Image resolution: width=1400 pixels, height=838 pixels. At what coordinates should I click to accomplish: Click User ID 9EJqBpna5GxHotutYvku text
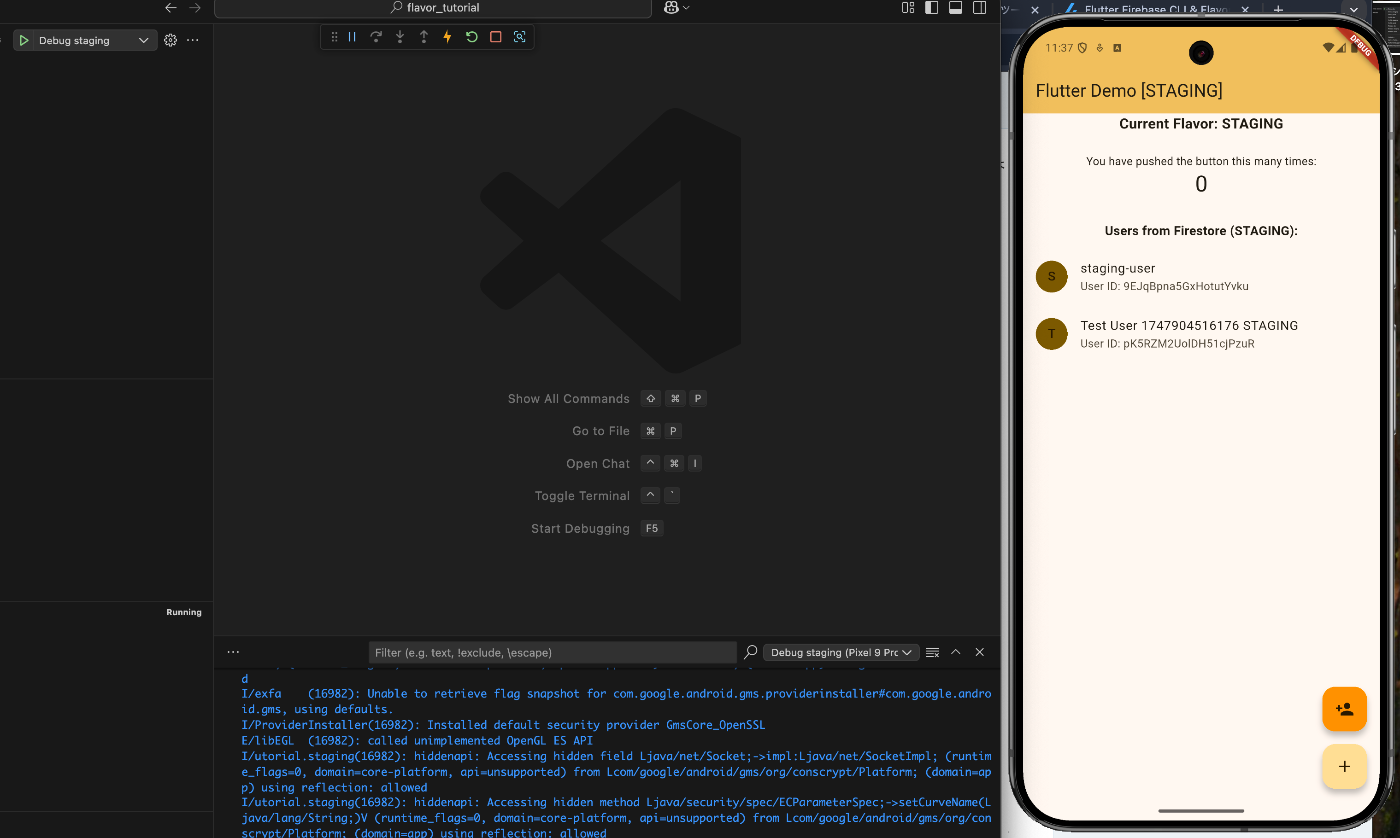(x=1164, y=286)
